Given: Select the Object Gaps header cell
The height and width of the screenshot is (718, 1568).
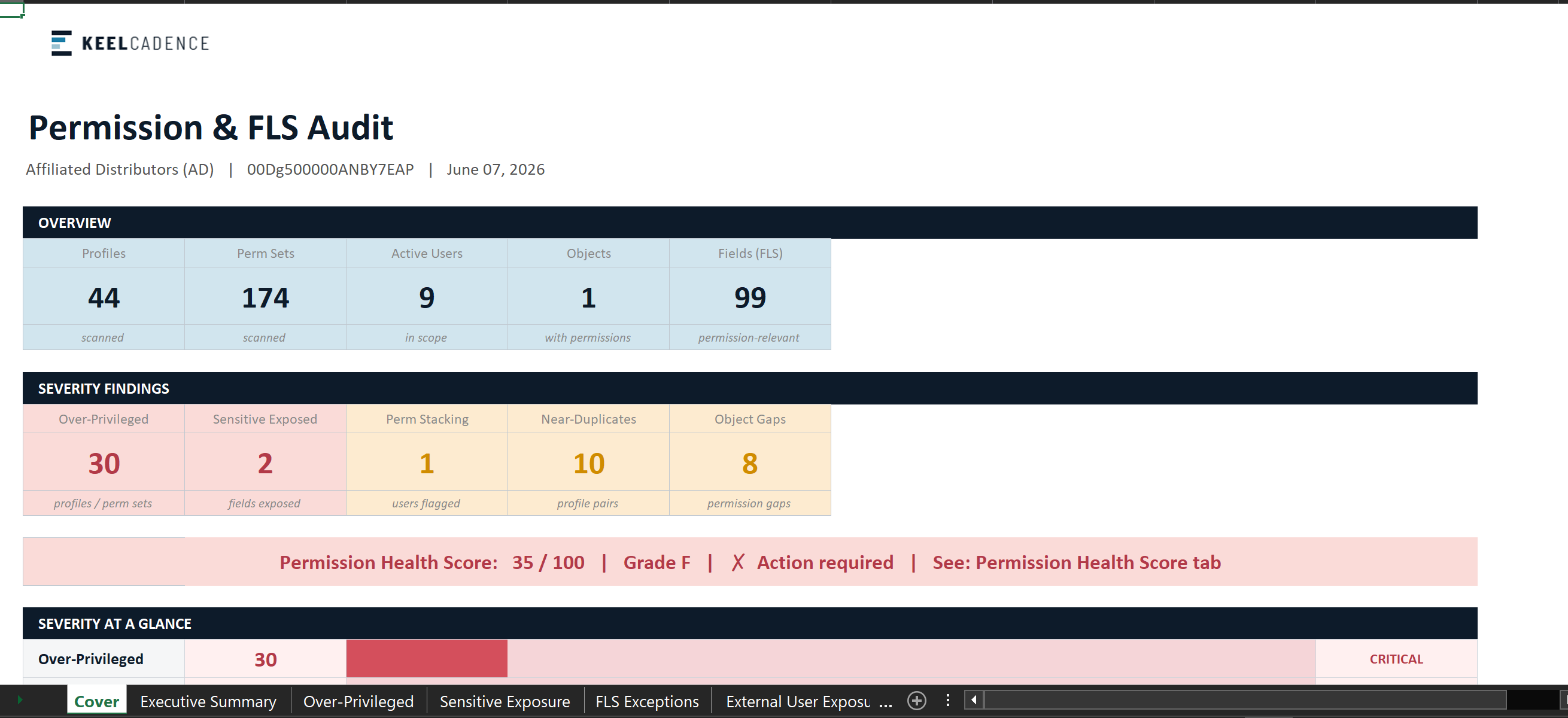Looking at the screenshot, I should 750,419.
